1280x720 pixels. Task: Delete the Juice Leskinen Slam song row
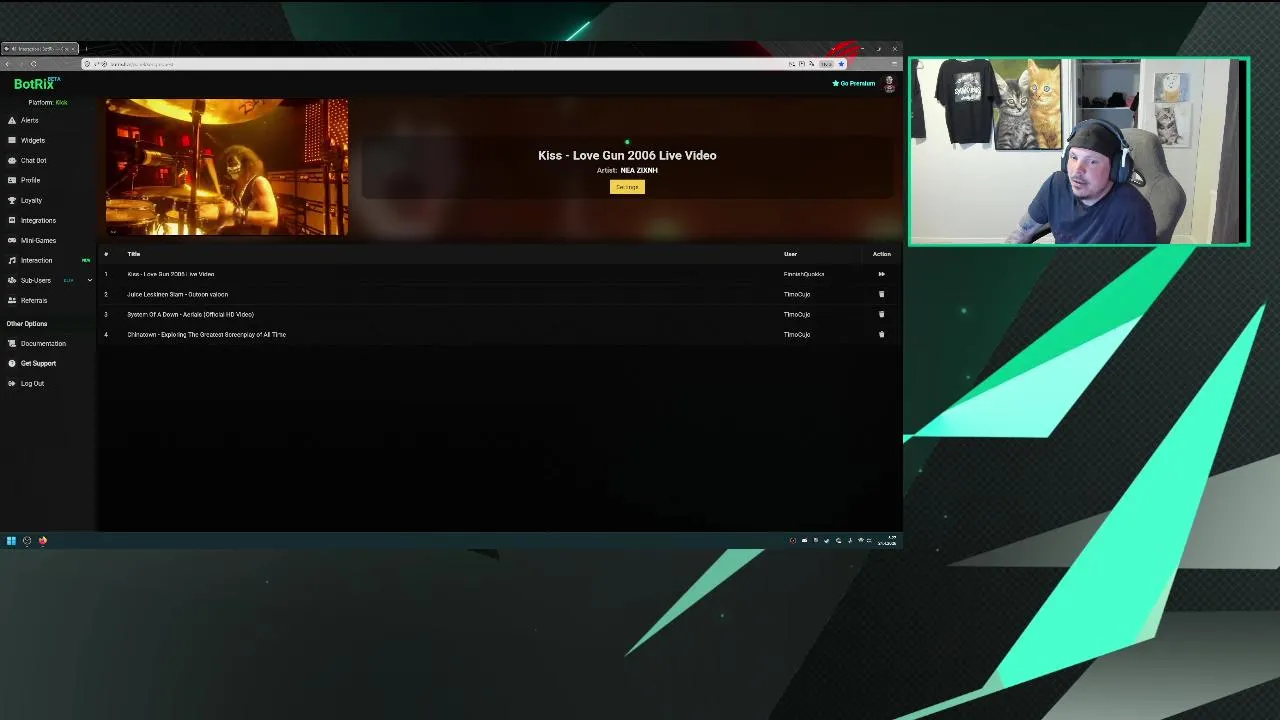click(x=881, y=294)
